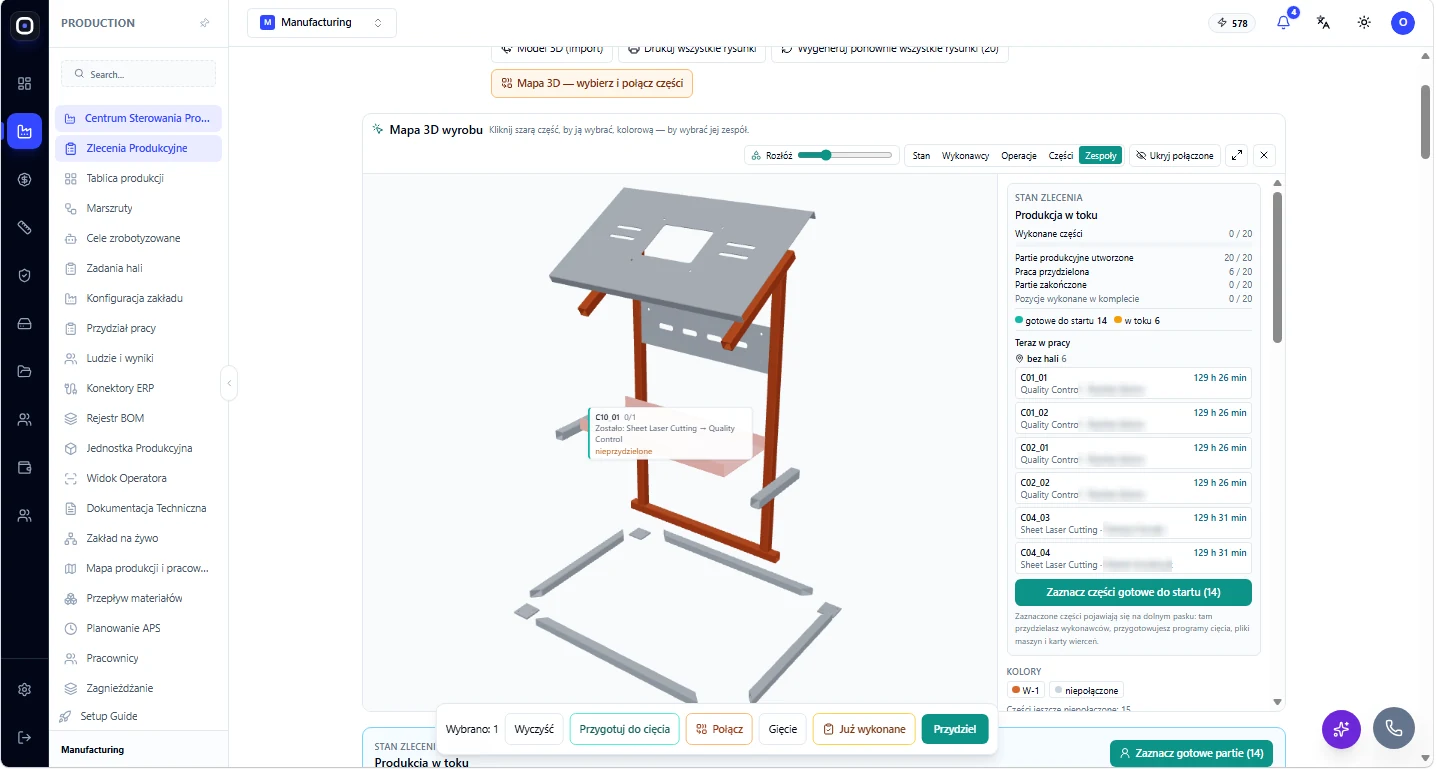Click the logout icon at bottom left
Image resolution: width=1436 pixels, height=769 pixels.
tap(25, 737)
